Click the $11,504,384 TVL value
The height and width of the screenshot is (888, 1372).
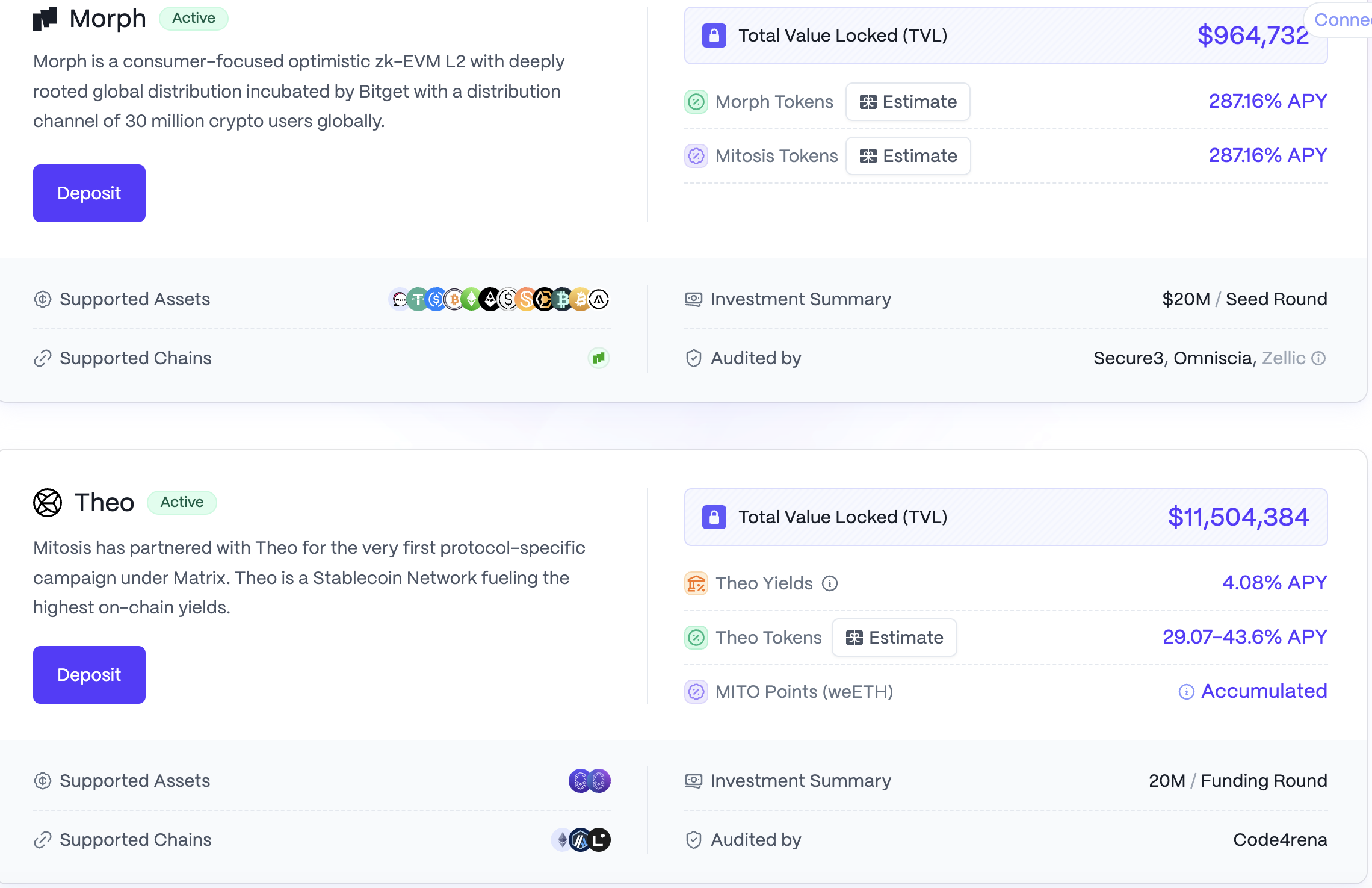pyautogui.click(x=1238, y=517)
